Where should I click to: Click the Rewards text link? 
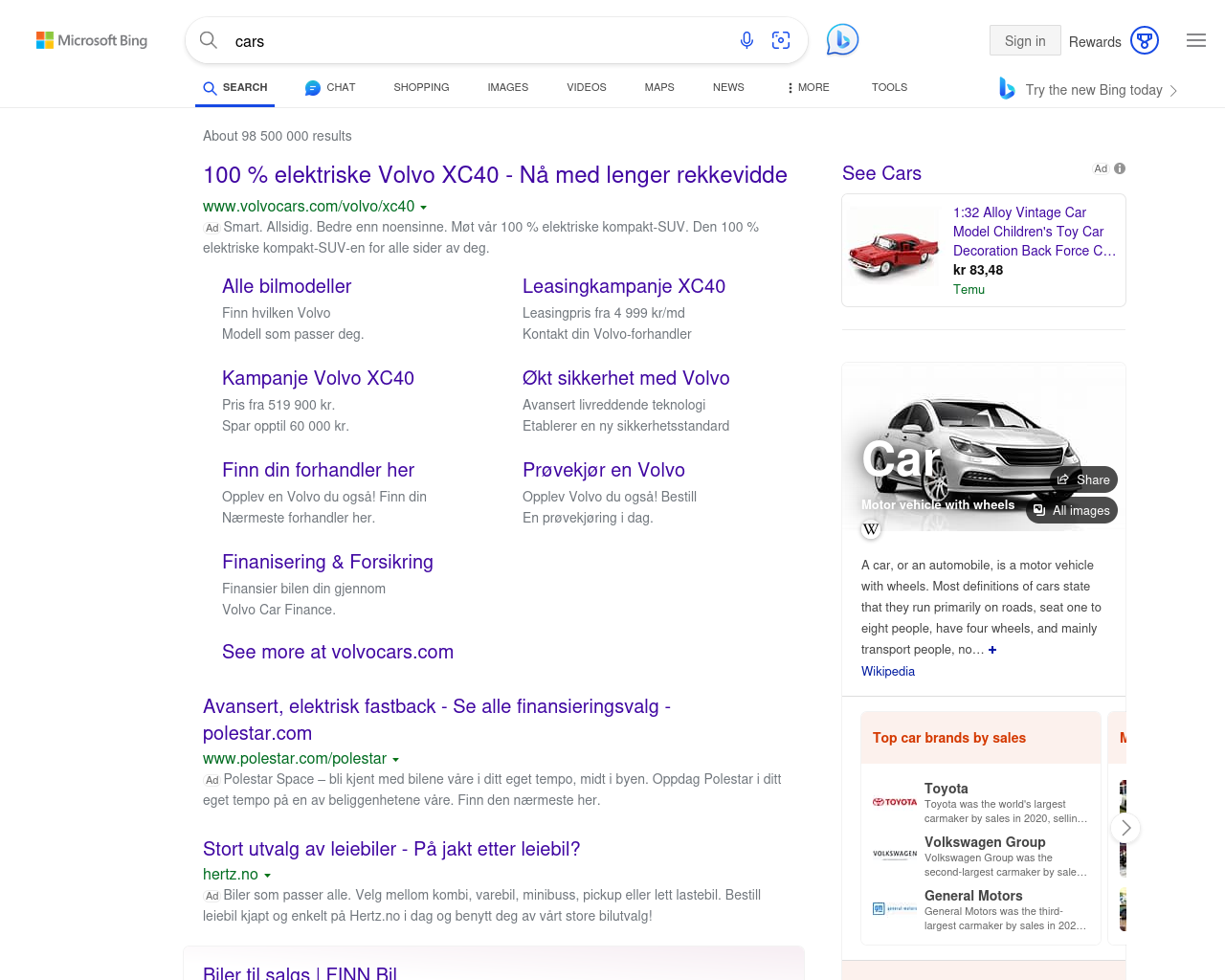click(1095, 42)
